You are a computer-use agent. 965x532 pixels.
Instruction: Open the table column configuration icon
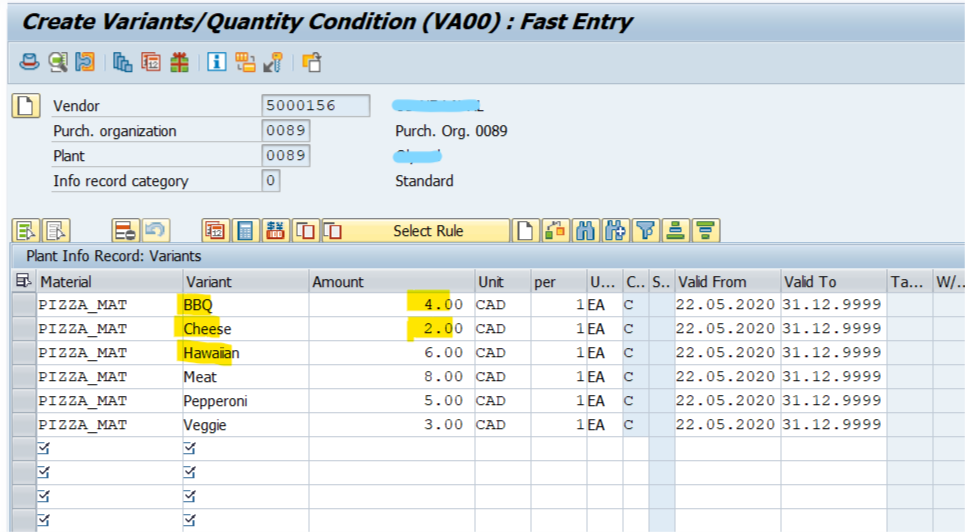tap(22, 282)
